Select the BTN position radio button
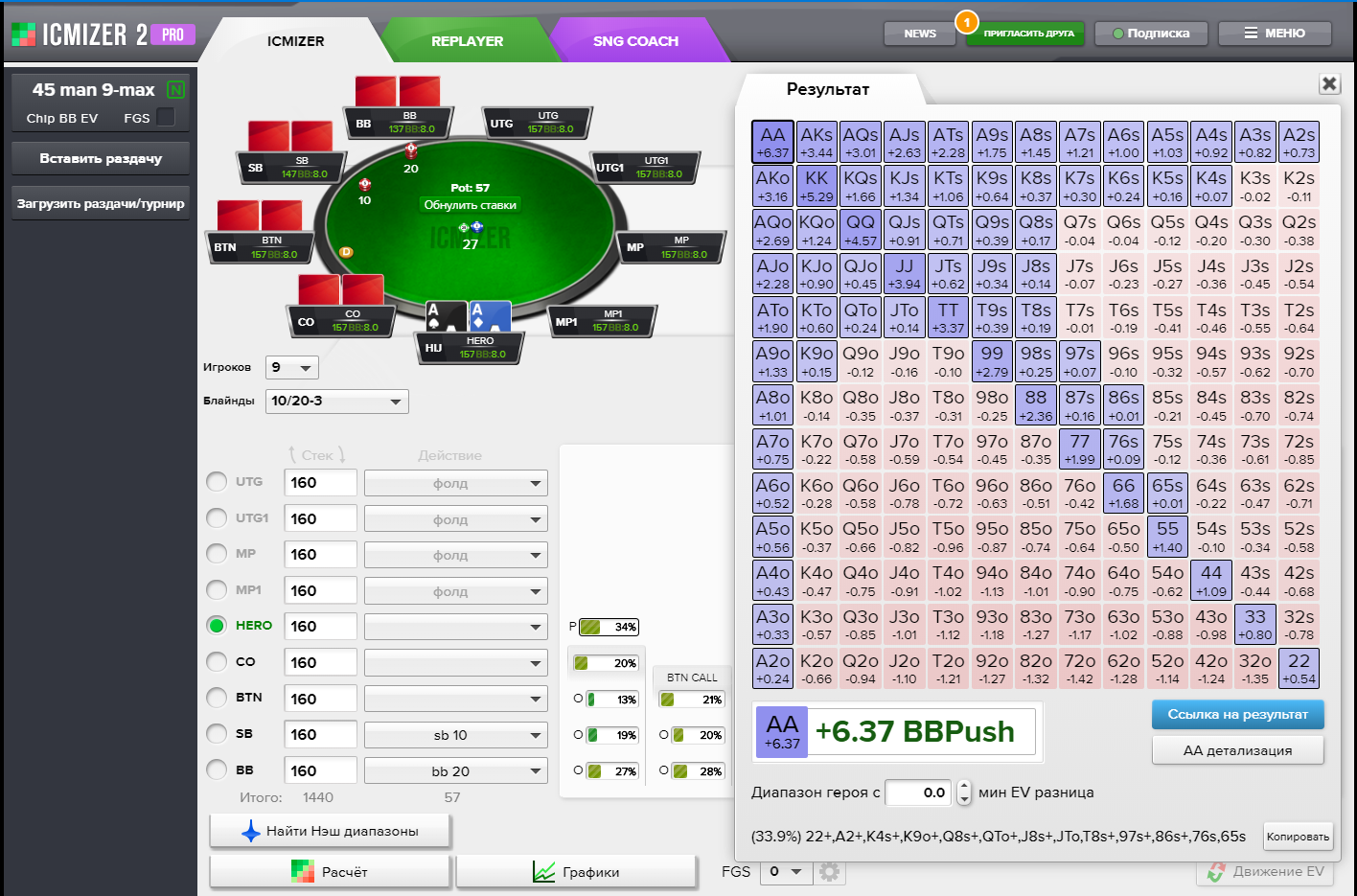This screenshot has height=896, width=1357. click(217, 698)
